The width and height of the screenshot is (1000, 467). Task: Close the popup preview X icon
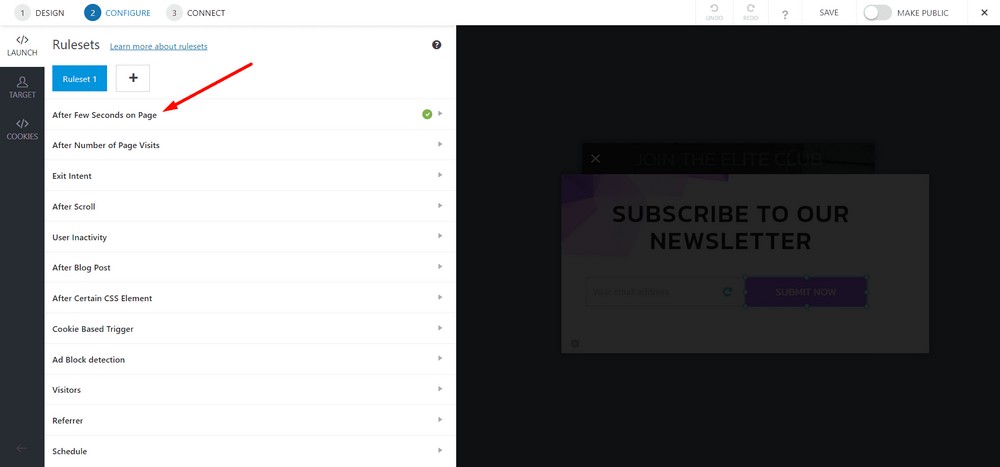pyautogui.click(x=595, y=158)
